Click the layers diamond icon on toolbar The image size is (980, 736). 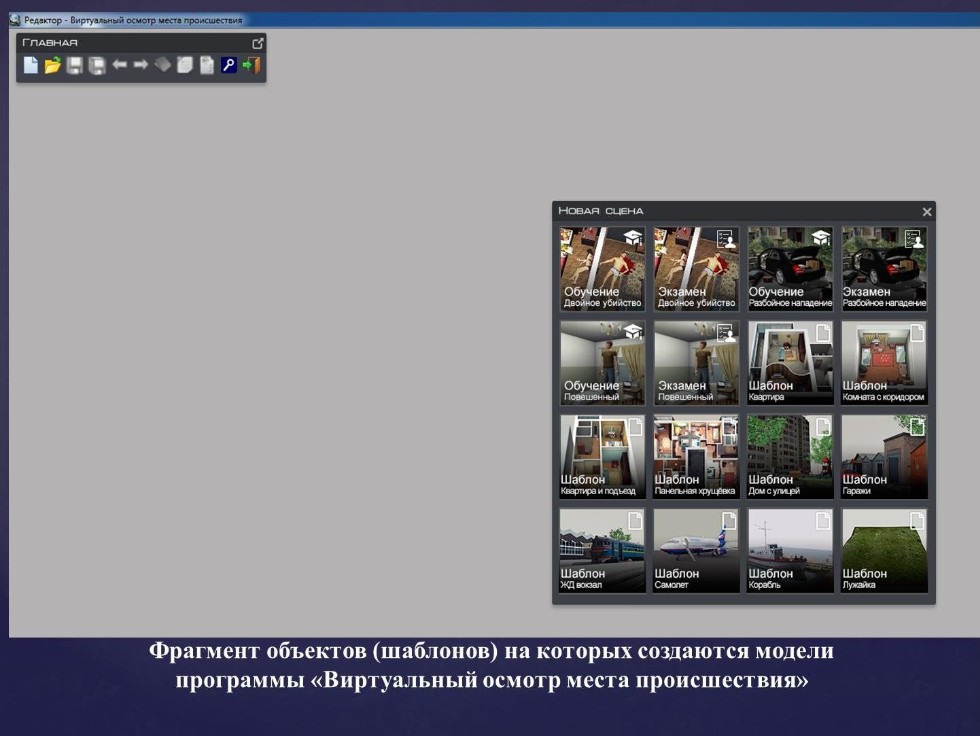point(163,64)
